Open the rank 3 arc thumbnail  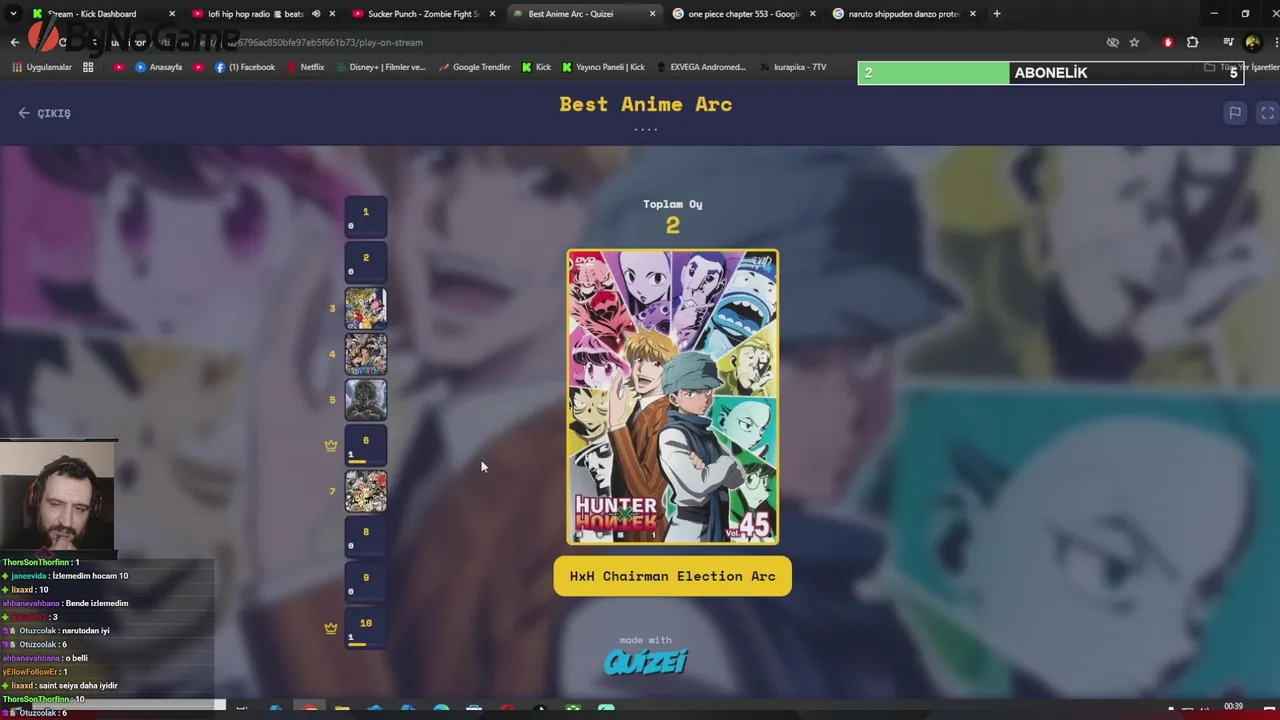tap(365, 308)
